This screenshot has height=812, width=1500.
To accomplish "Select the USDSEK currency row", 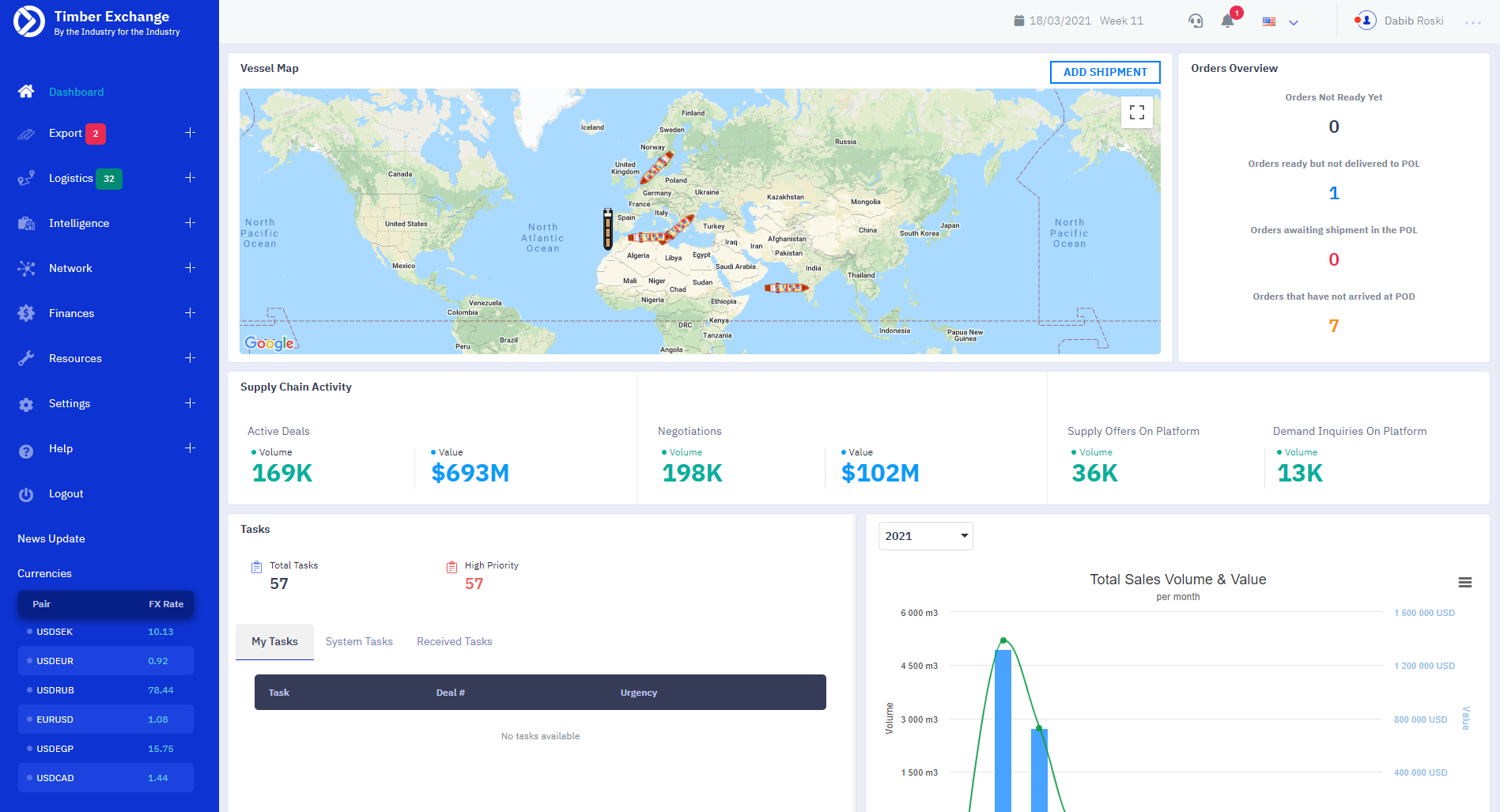I will 105,632.
